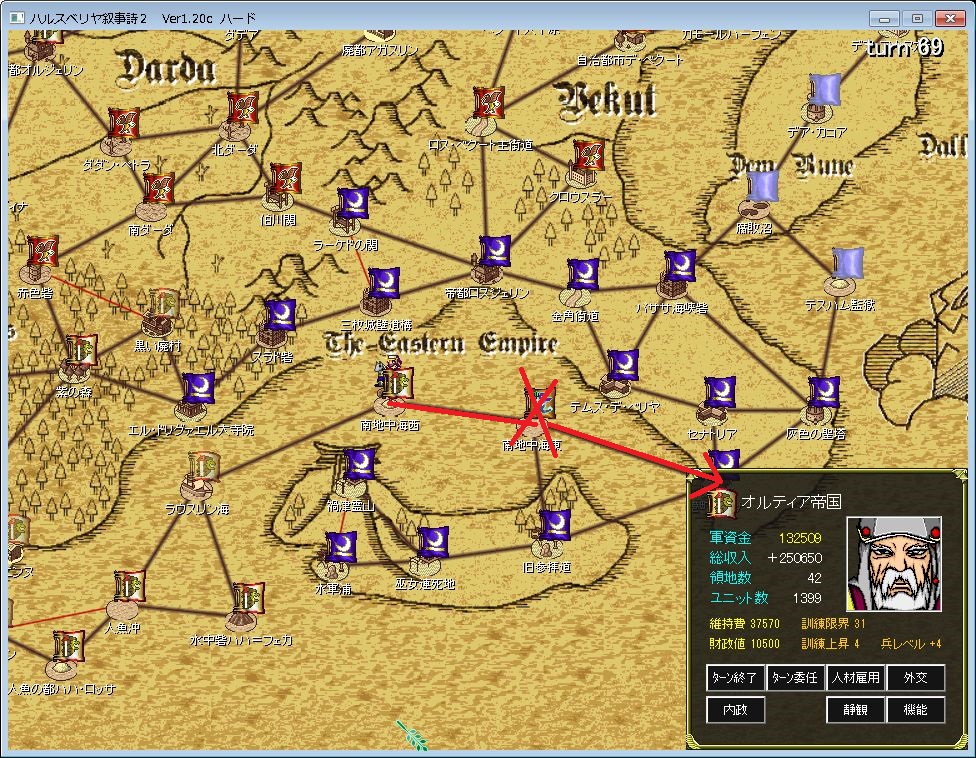Minimize the game window
976x758 pixels.
pos(884,18)
